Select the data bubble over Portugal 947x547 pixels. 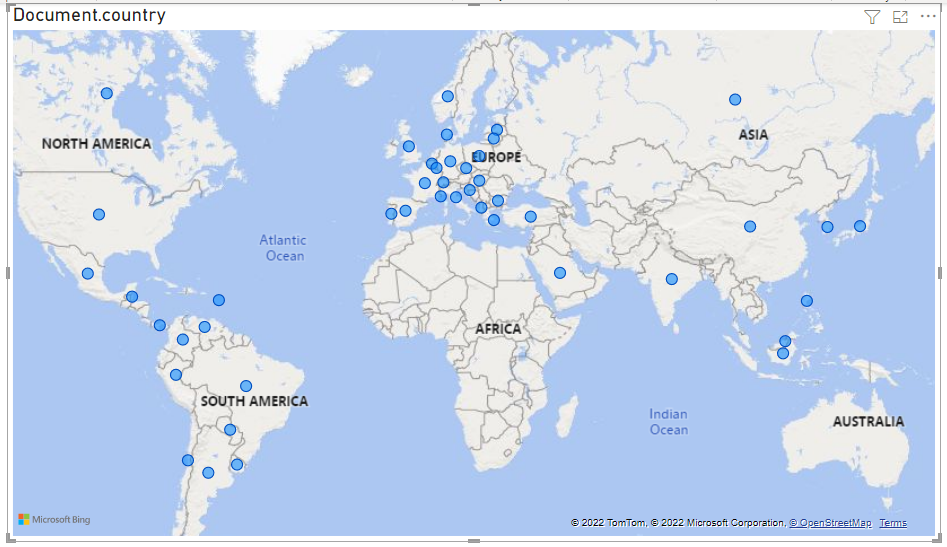pos(391,213)
